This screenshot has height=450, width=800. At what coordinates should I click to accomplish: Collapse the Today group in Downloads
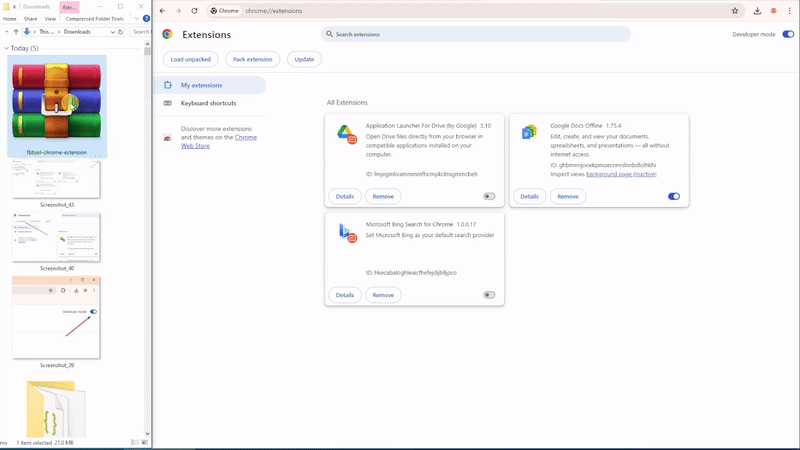coord(6,48)
